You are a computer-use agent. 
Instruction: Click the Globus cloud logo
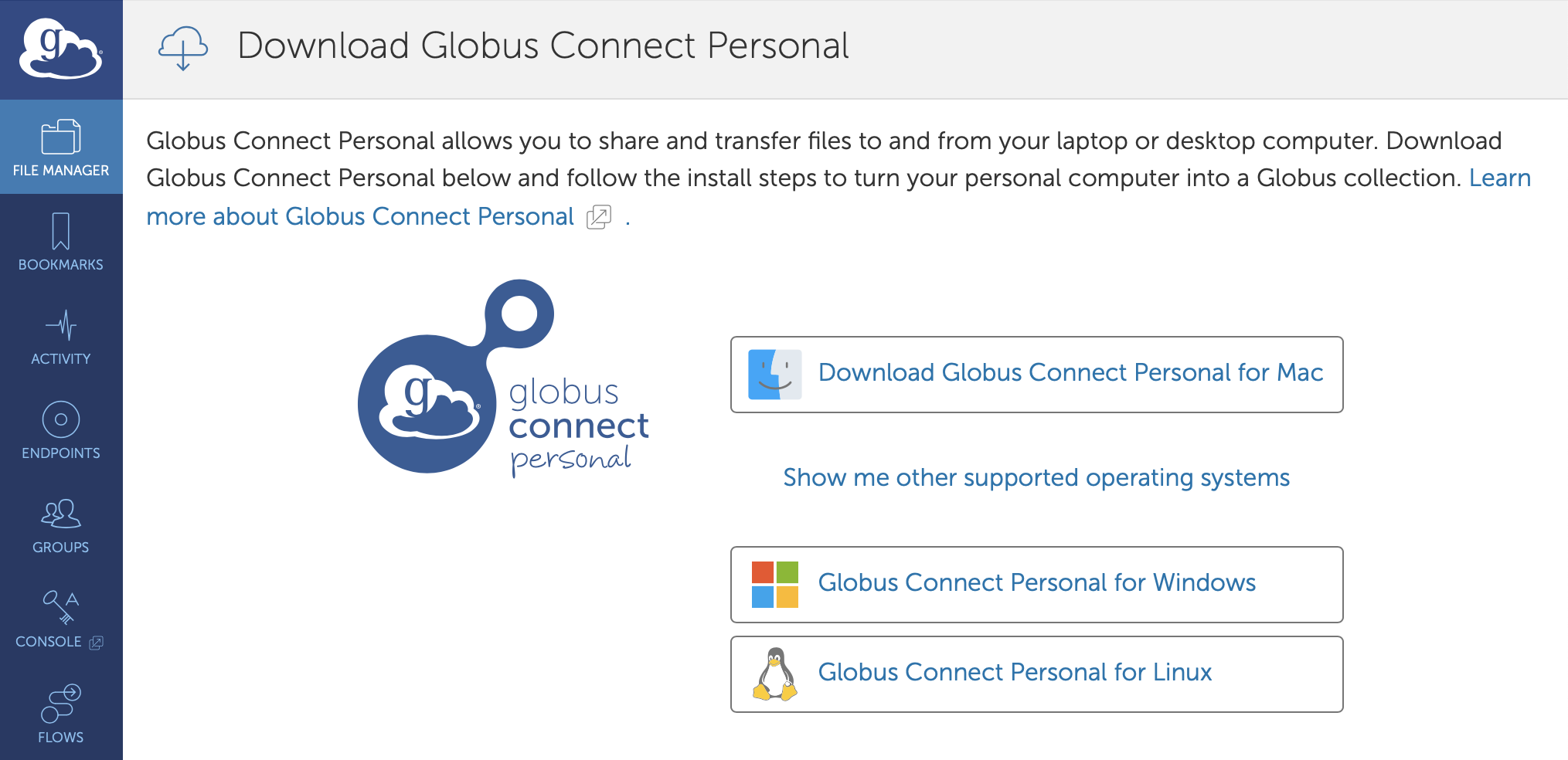[x=60, y=49]
